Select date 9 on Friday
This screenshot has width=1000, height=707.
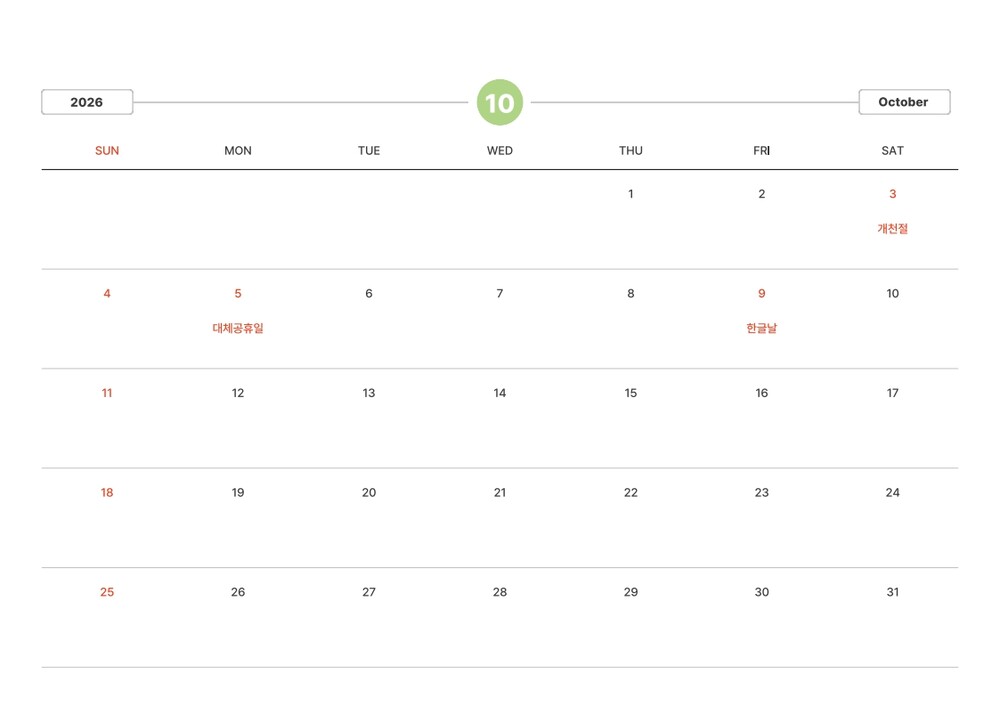click(761, 294)
